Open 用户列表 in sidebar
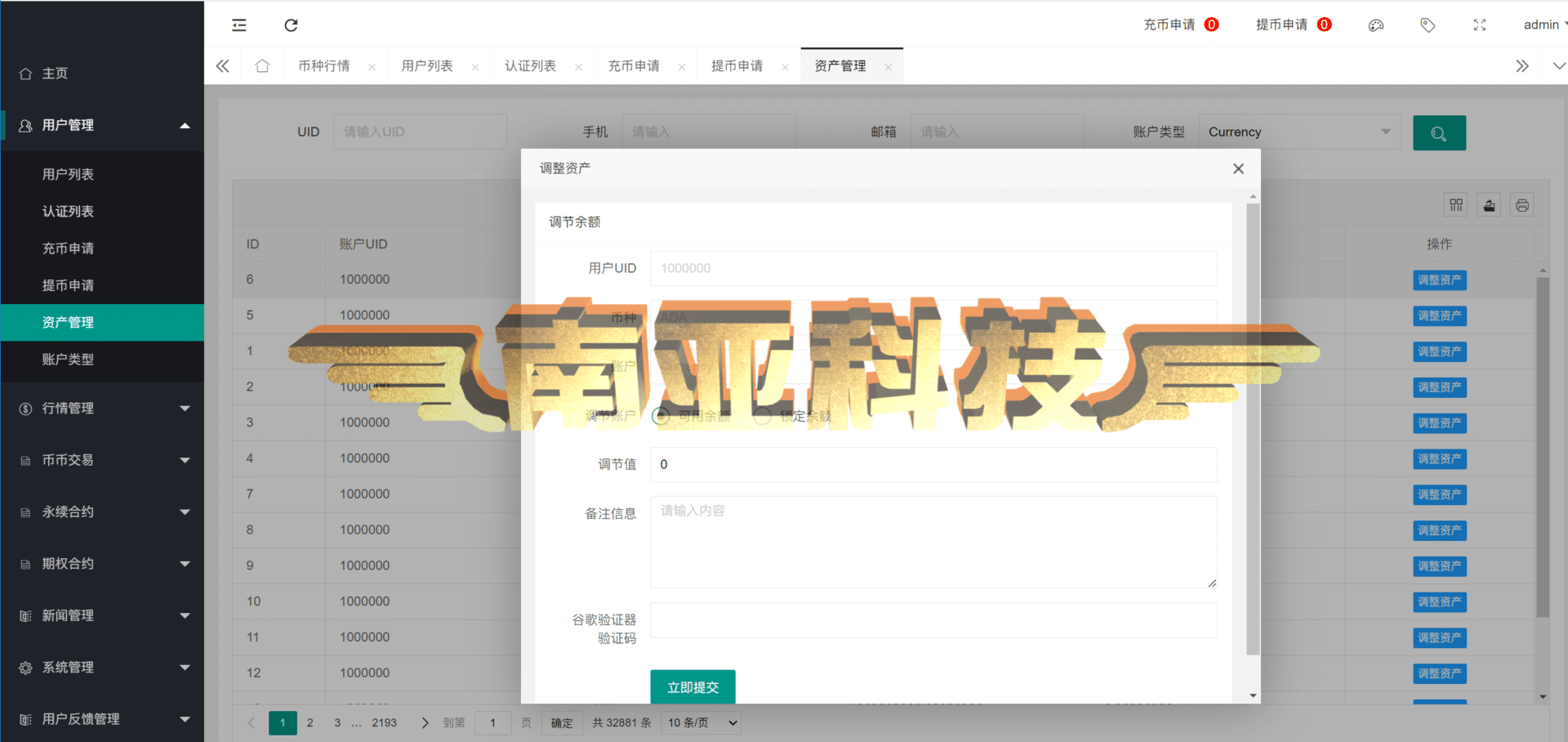Screen dimensions: 1568x742 pos(102,175)
